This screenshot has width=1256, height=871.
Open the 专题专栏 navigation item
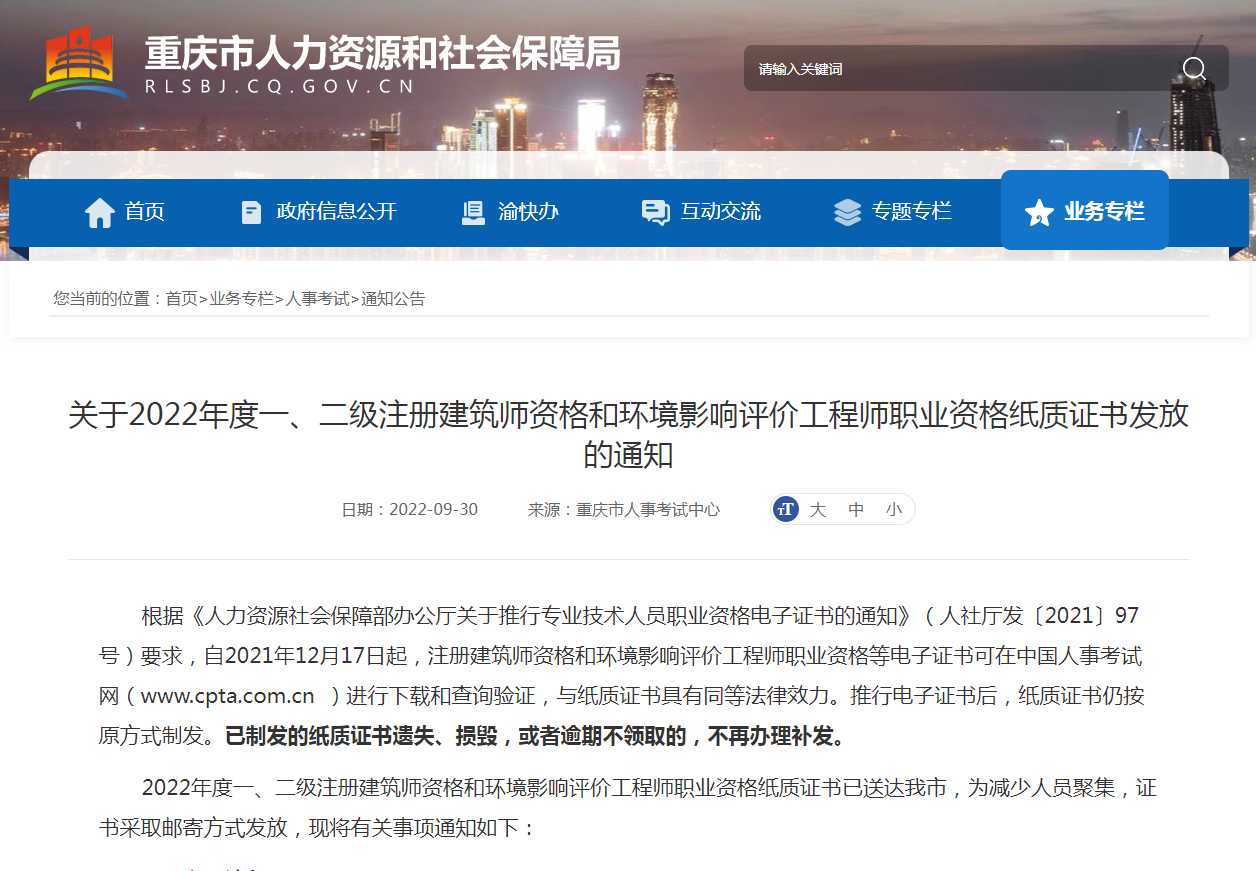[911, 212]
